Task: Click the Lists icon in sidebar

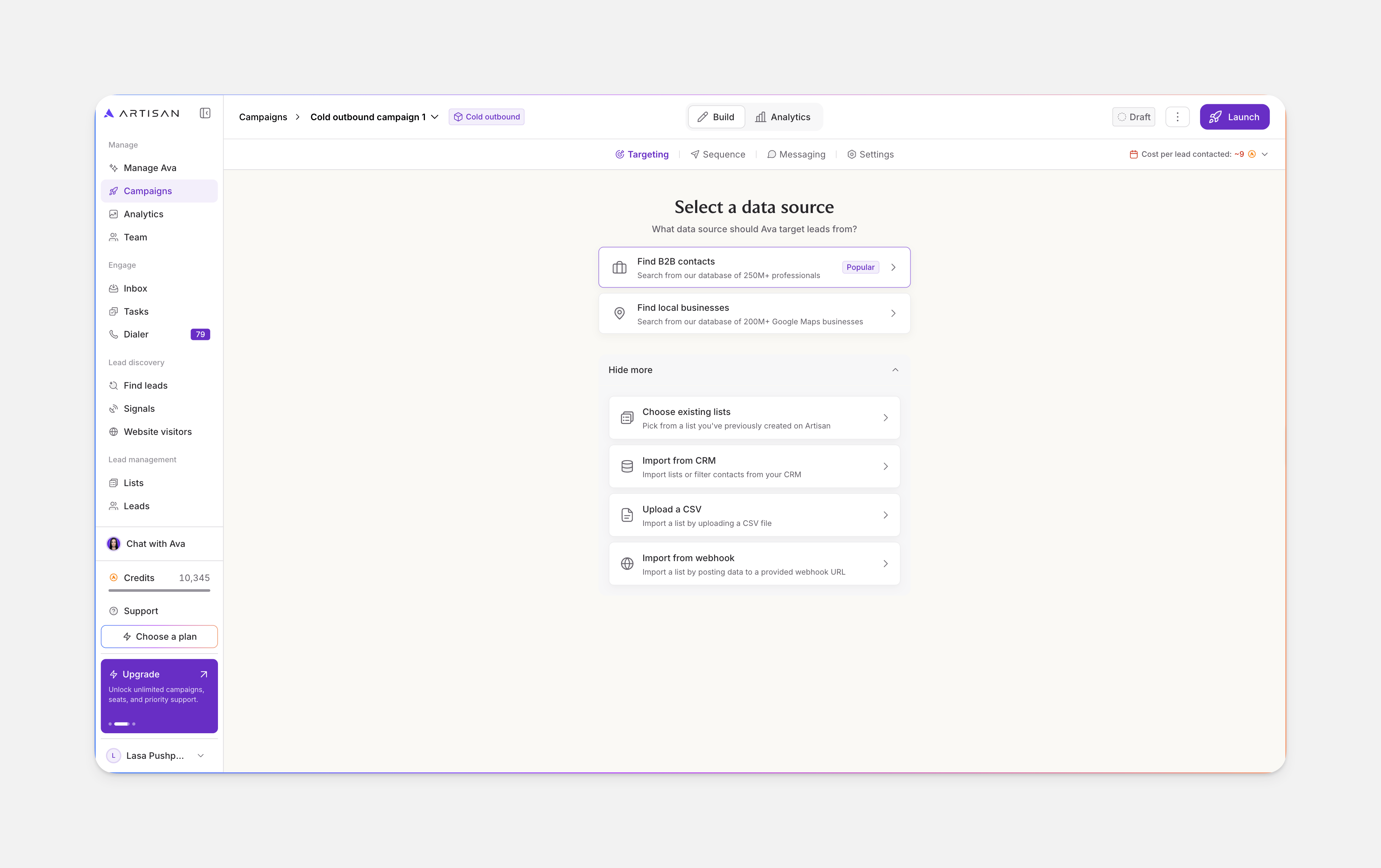Action: click(113, 483)
